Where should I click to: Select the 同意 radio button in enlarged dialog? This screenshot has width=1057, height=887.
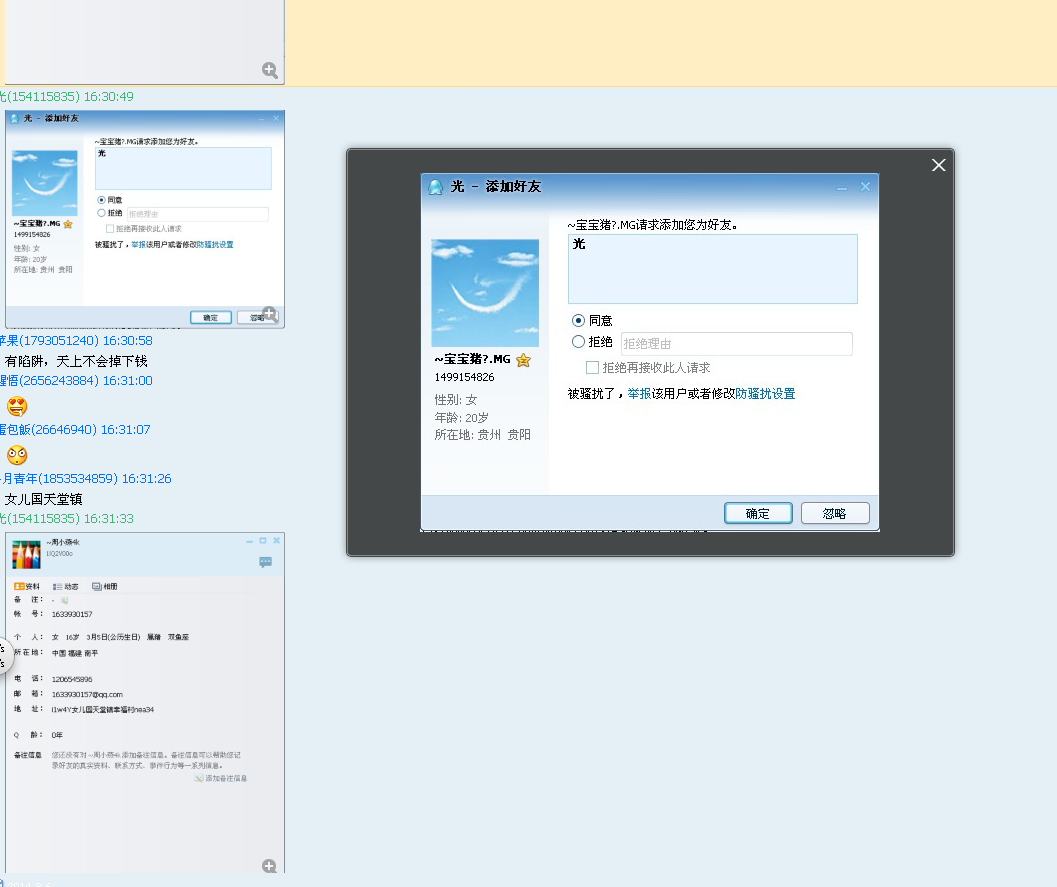(578, 321)
